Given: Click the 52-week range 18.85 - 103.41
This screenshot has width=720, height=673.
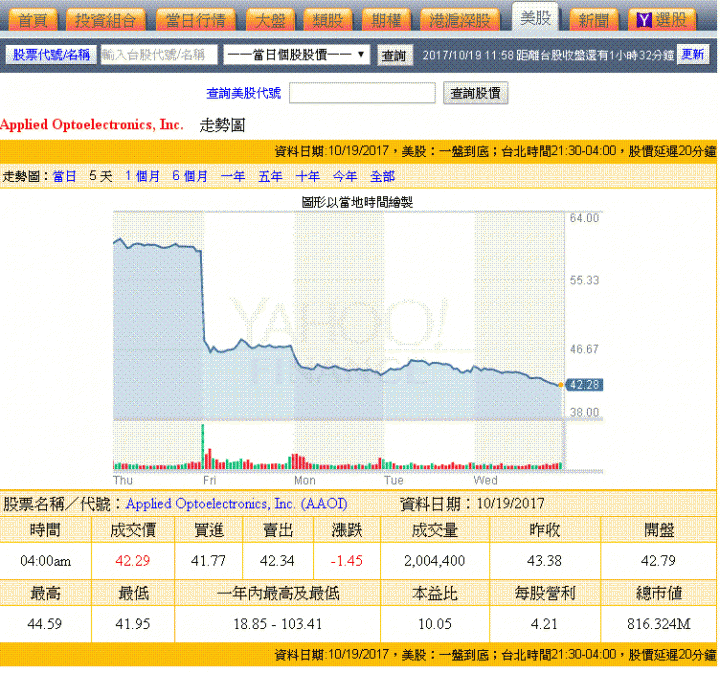Looking at the screenshot, I should [278, 624].
